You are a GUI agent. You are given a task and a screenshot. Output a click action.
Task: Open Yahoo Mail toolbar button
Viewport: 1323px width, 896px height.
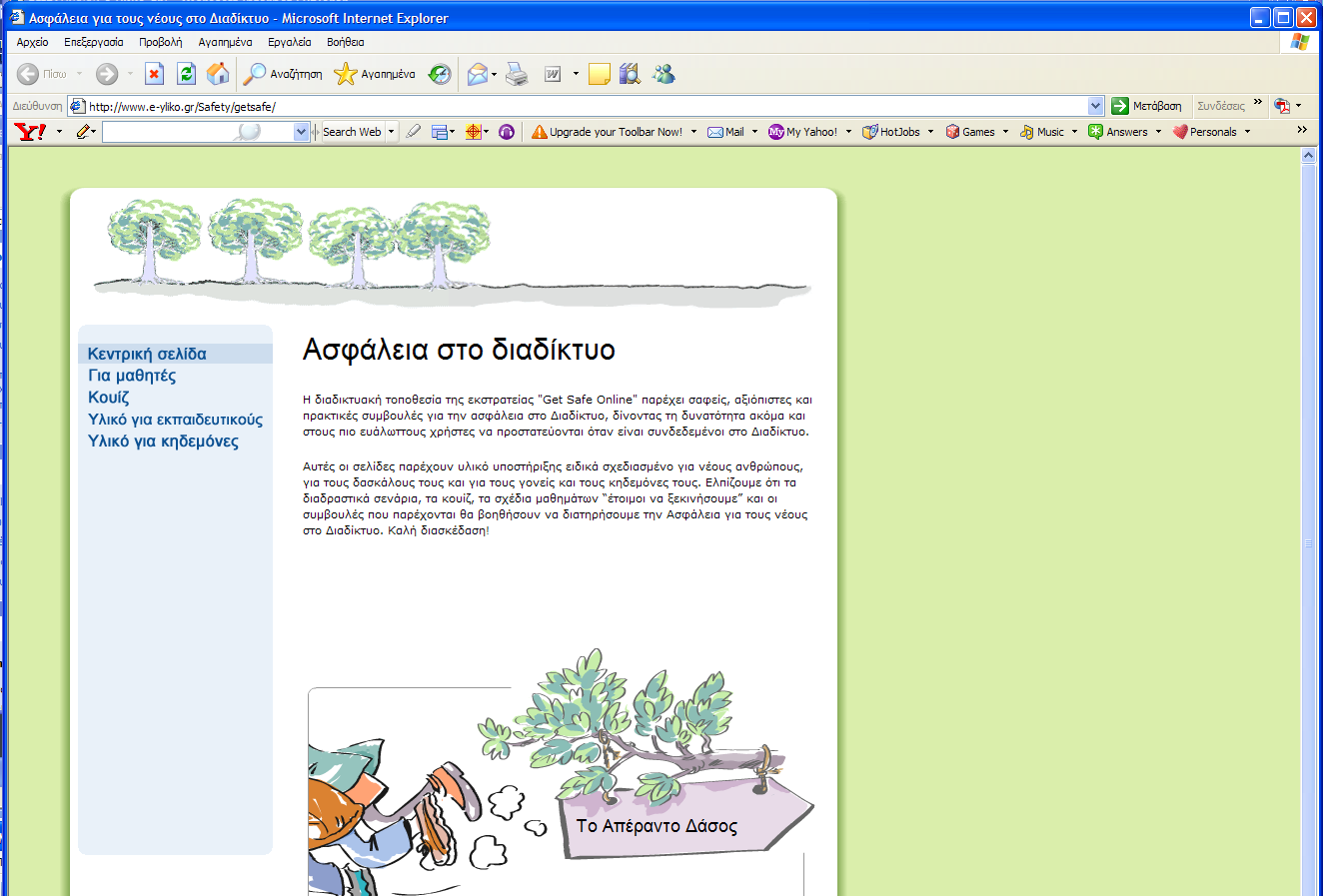tap(725, 132)
